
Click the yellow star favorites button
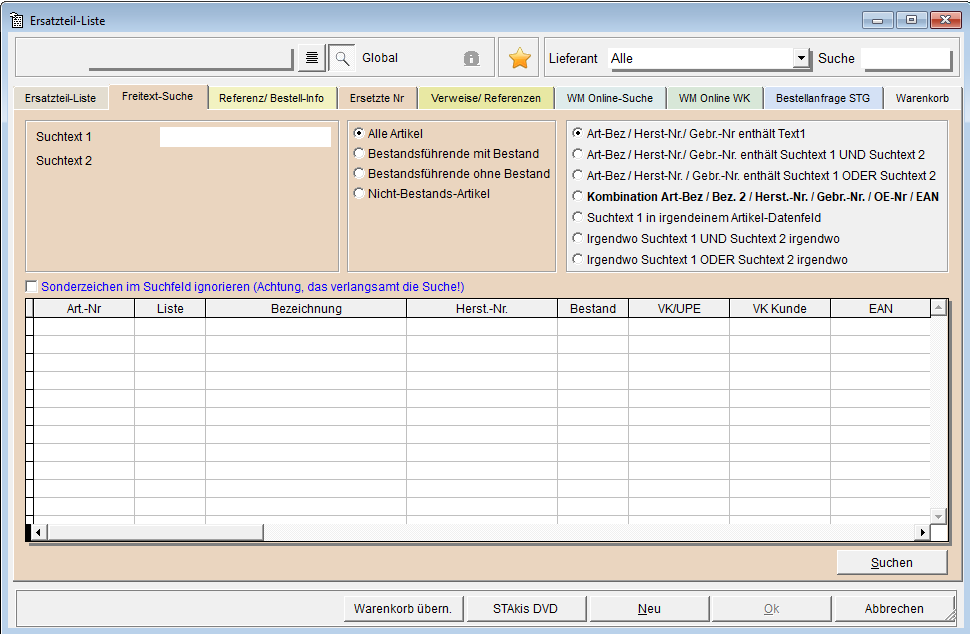520,58
